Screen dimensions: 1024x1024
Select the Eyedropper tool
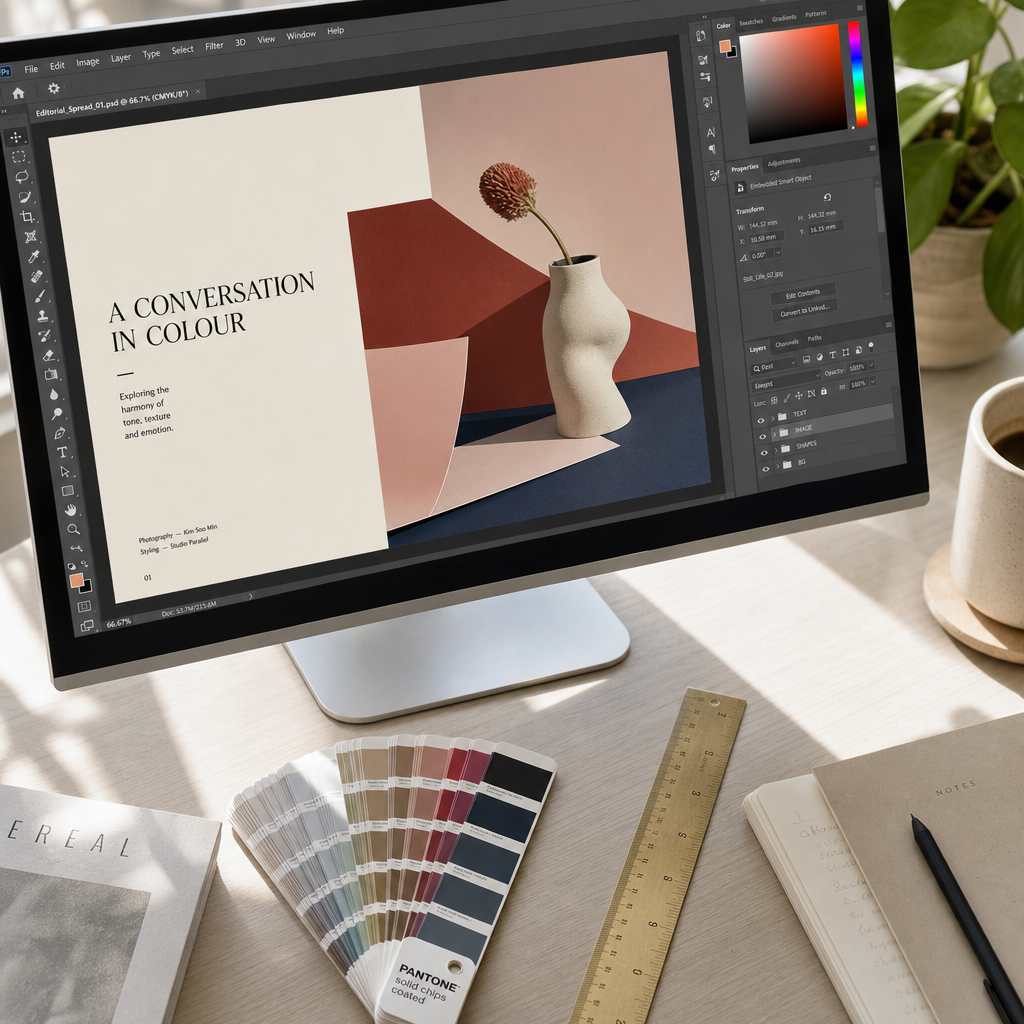pos(33,257)
